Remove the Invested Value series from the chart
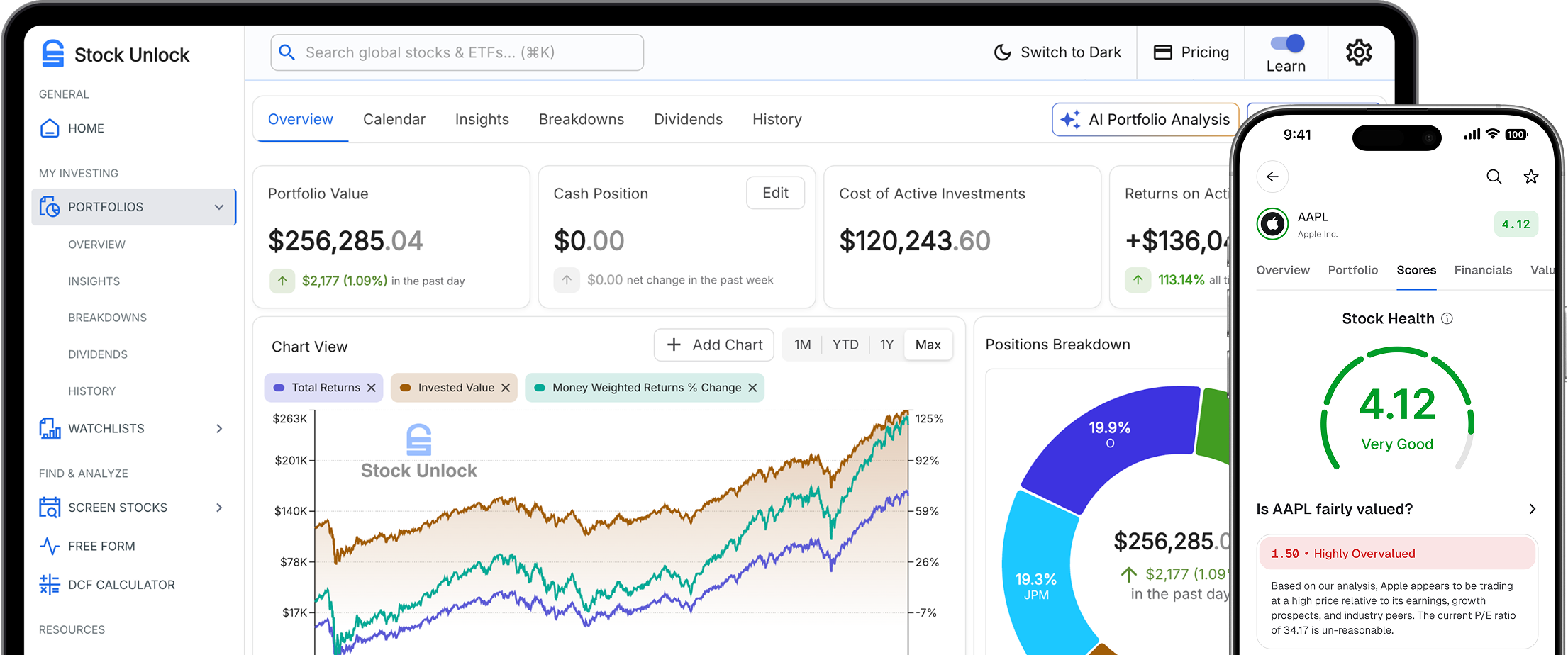 click(506, 388)
